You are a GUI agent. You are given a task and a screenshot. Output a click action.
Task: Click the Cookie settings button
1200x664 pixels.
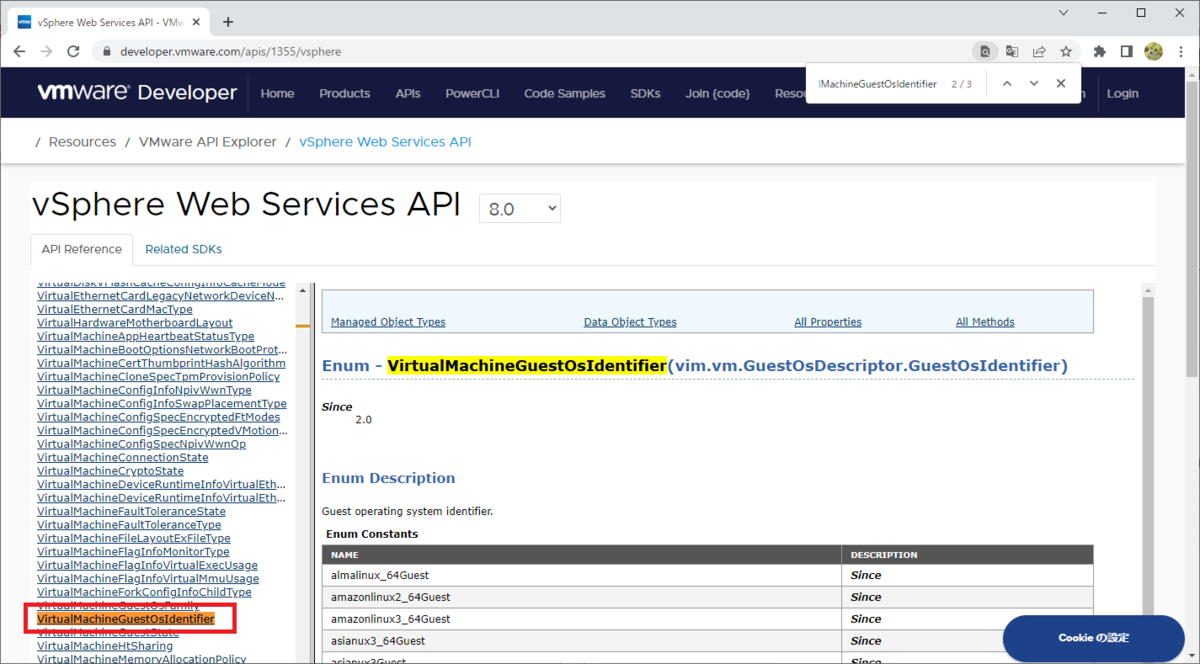[1093, 637]
